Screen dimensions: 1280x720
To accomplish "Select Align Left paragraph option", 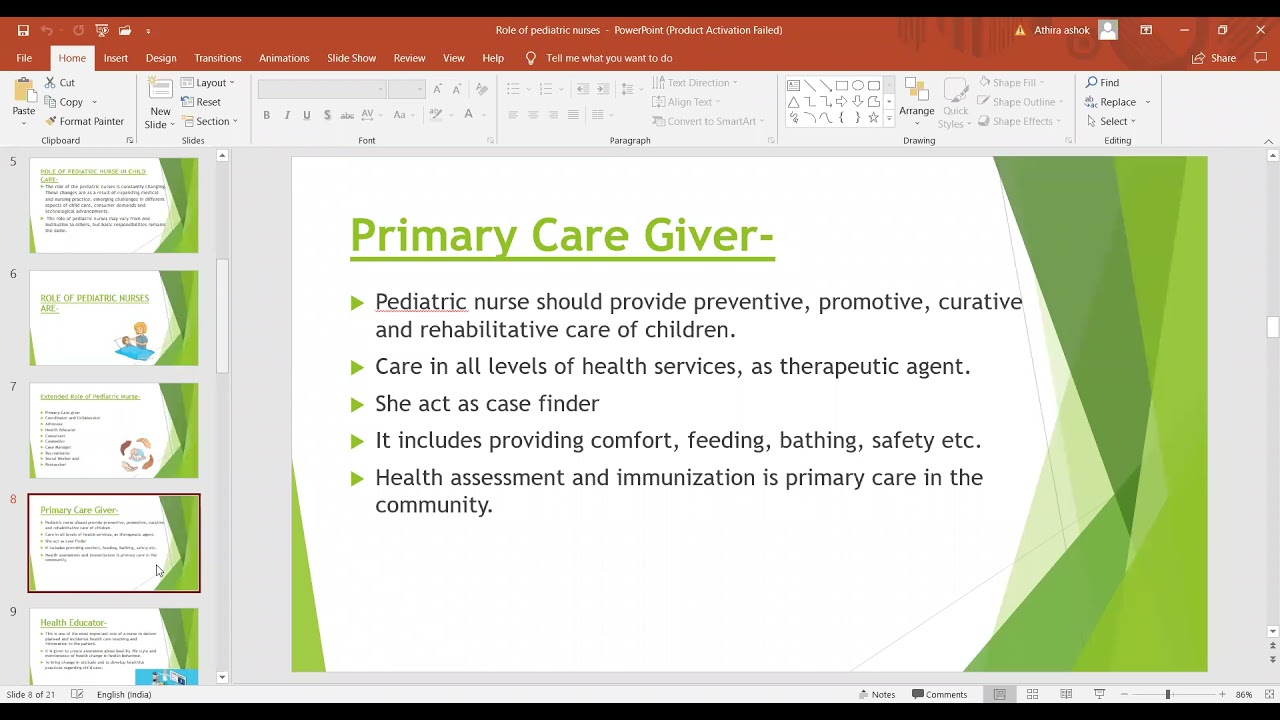I will [x=513, y=116].
